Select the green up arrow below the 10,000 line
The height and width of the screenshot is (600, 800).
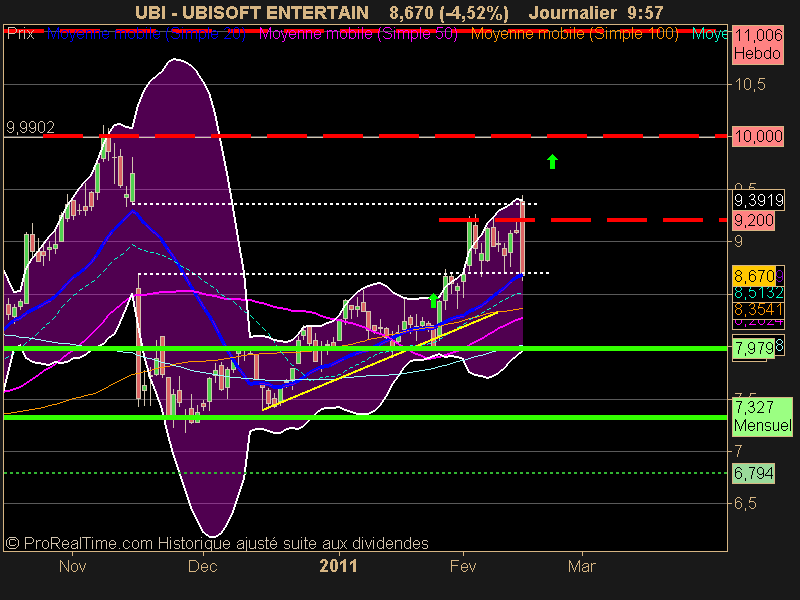coord(552,161)
